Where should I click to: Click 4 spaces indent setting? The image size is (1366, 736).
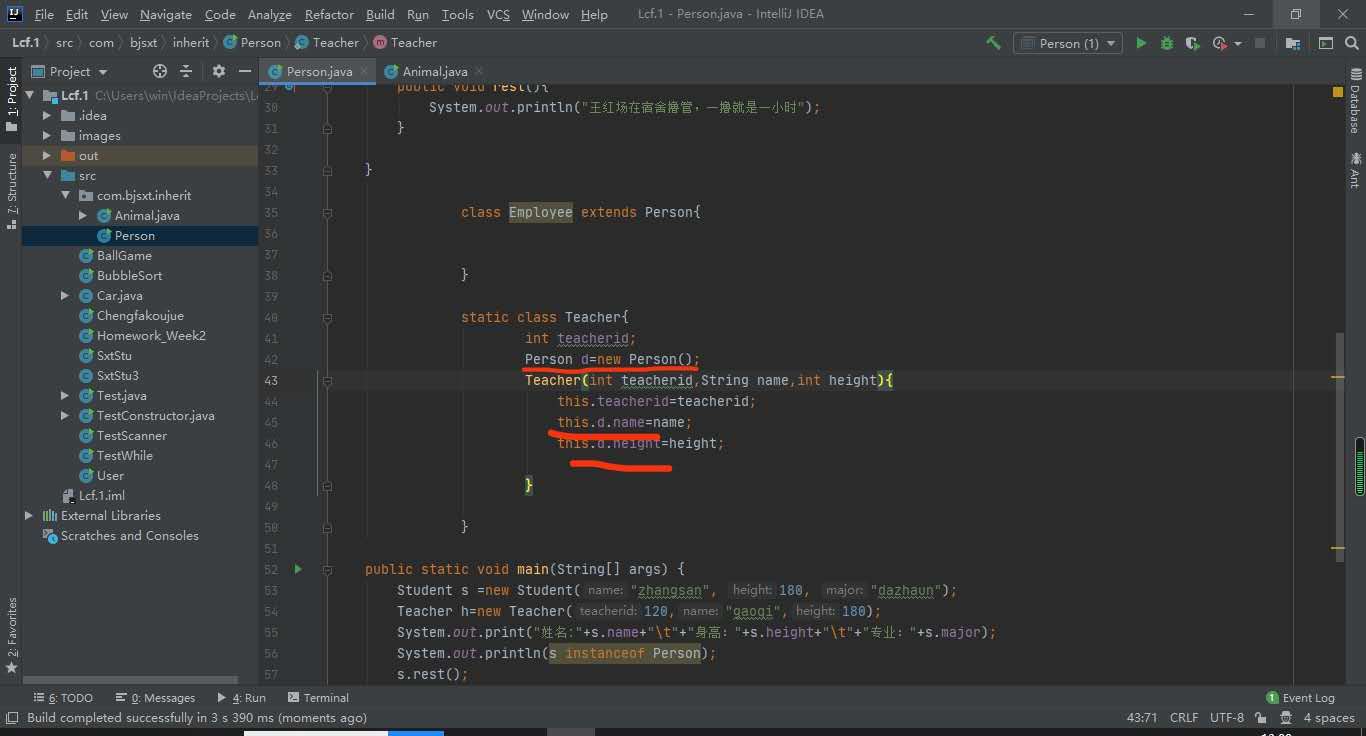pos(1329,717)
